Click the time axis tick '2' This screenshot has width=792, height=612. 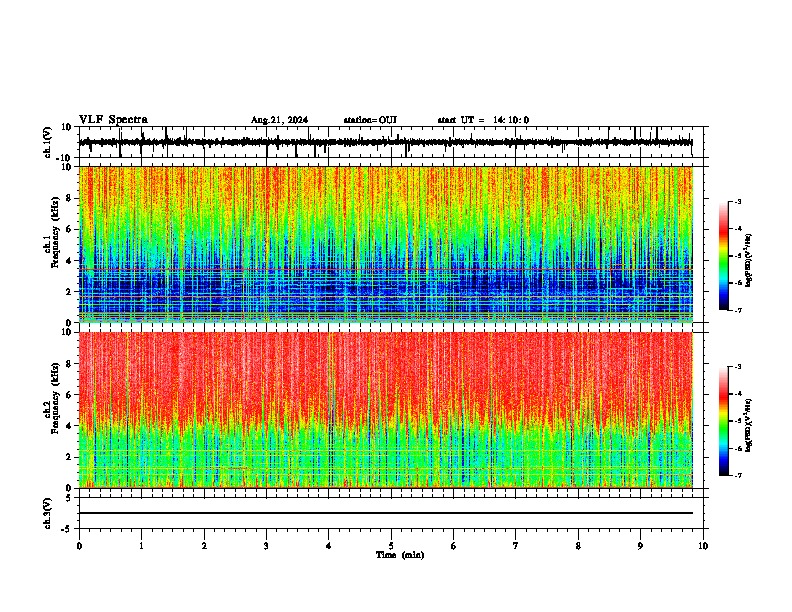(204, 546)
